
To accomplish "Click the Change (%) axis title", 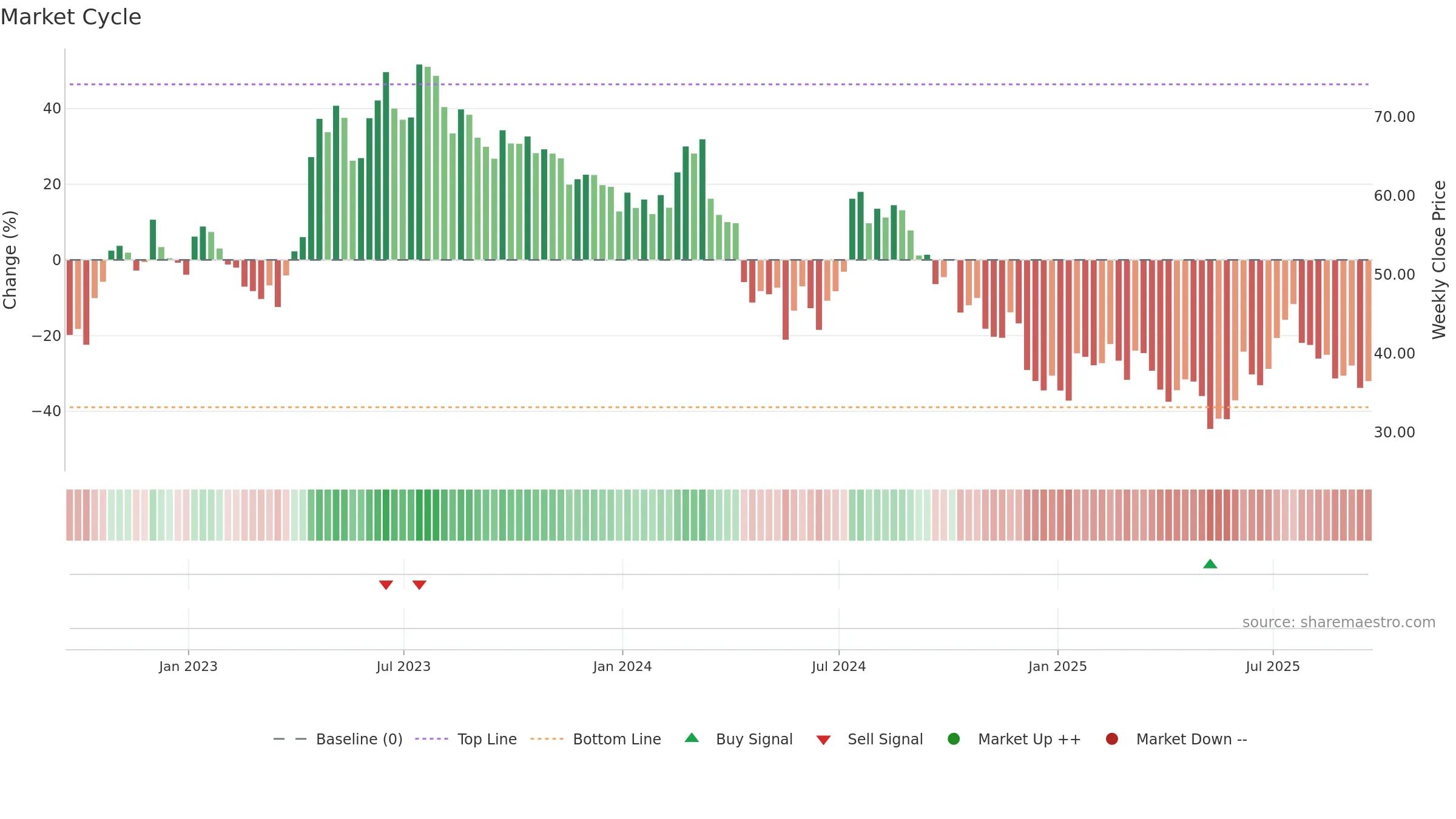I will pyautogui.click(x=10, y=260).
